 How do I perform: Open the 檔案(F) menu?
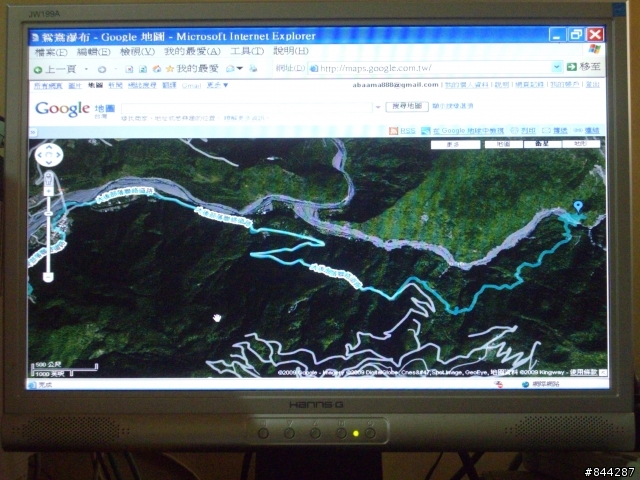pyautogui.click(x=51, y=52)
